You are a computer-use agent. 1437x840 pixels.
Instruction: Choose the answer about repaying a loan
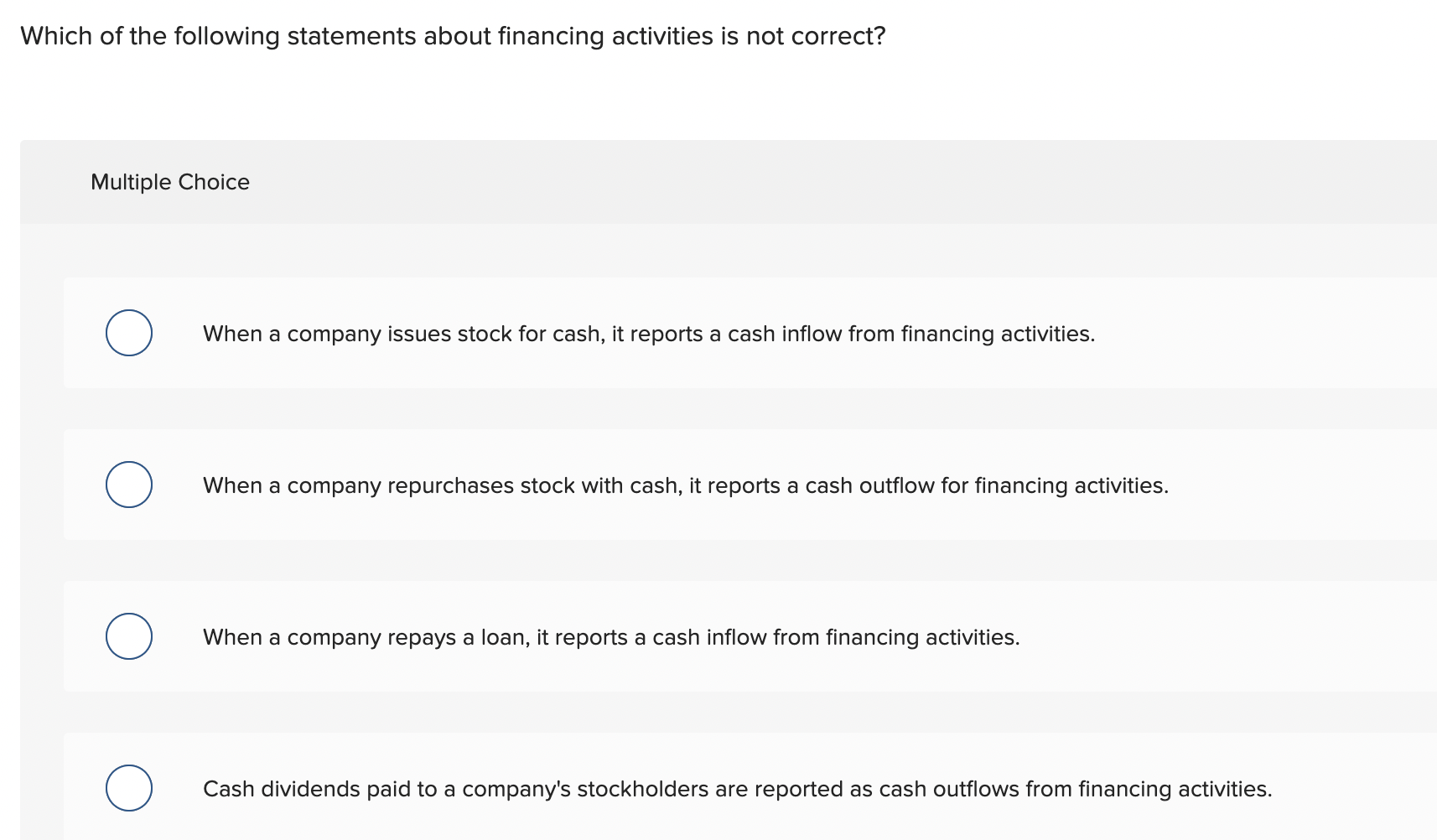pyautogui.click(x=610, y=637)
